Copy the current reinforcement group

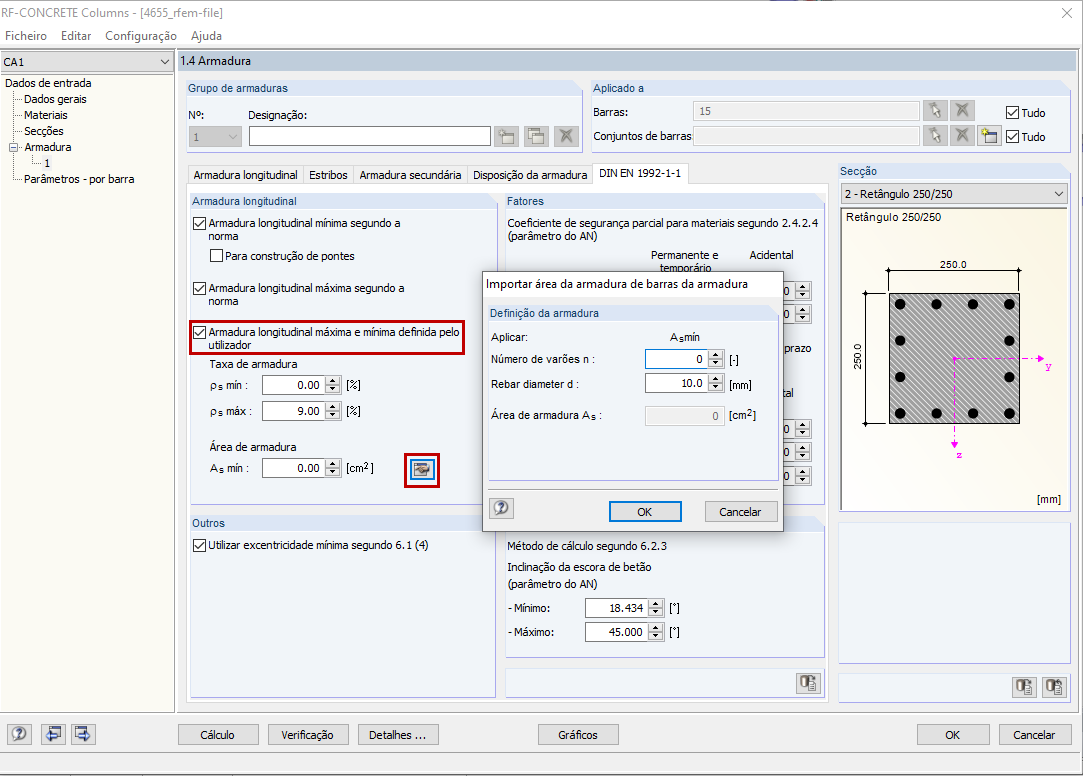[534, 137]
